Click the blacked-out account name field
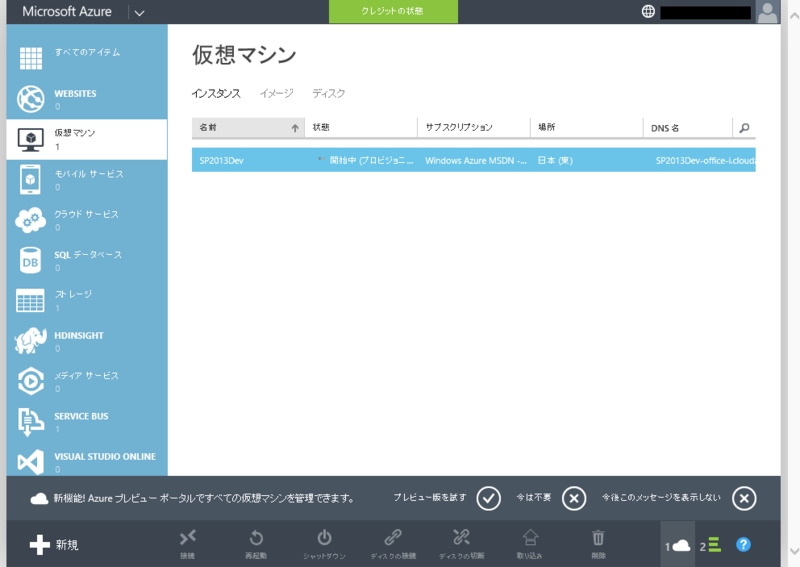 (x=705, y=12)
